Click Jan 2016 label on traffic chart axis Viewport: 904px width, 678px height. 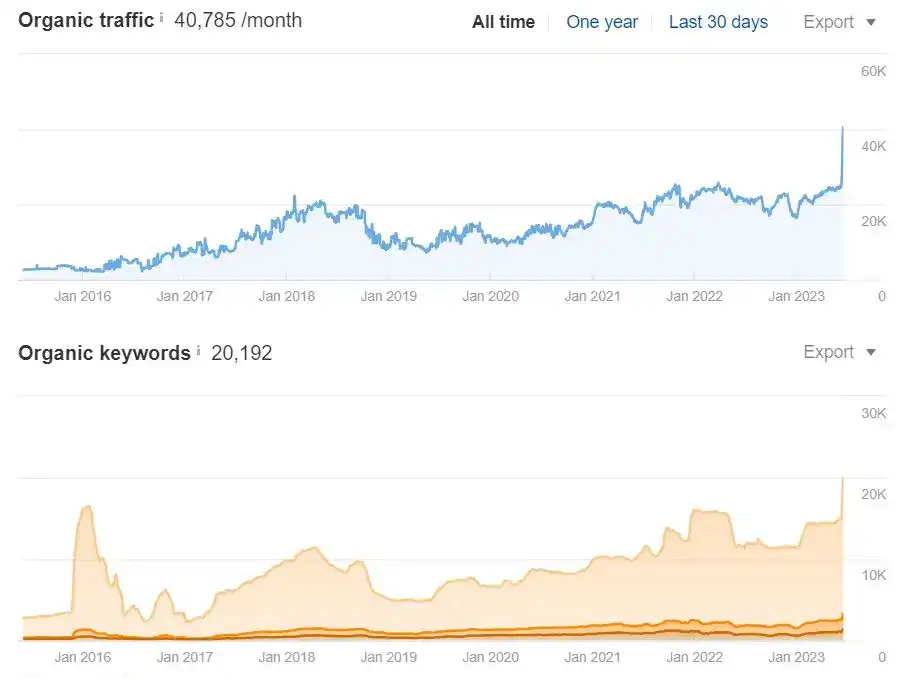click(x=83, y=296)
